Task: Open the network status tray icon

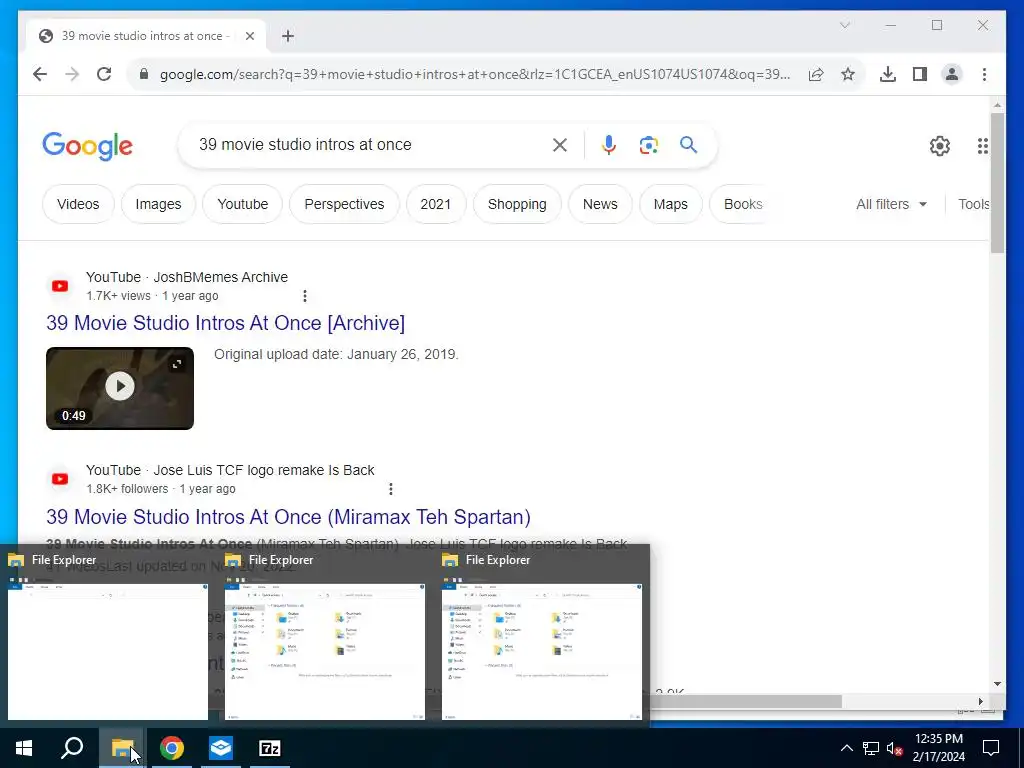Action: tap(871, 748)
